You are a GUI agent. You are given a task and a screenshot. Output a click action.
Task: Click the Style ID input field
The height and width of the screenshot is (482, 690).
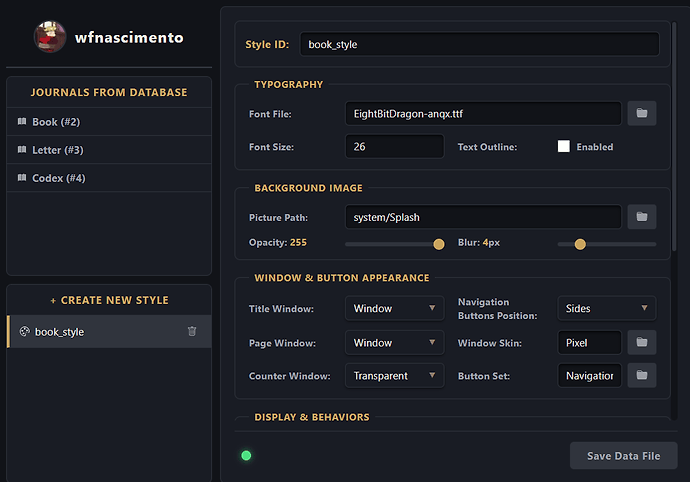(x=480, y=44)
